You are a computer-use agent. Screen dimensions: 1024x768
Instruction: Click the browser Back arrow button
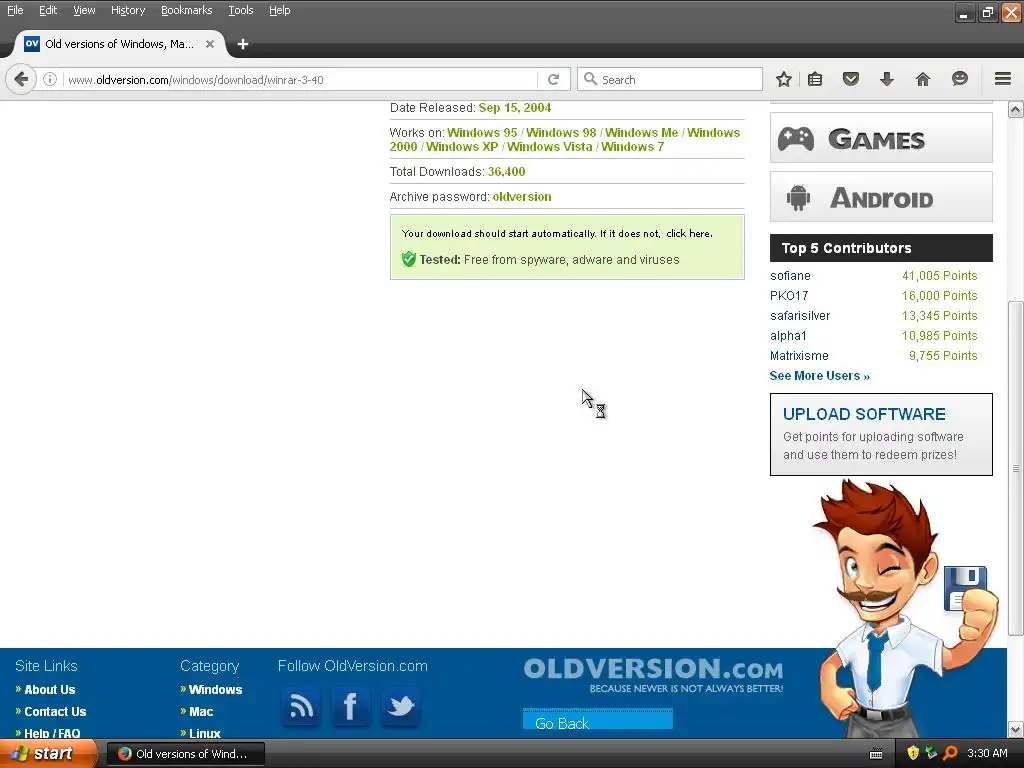21,80
